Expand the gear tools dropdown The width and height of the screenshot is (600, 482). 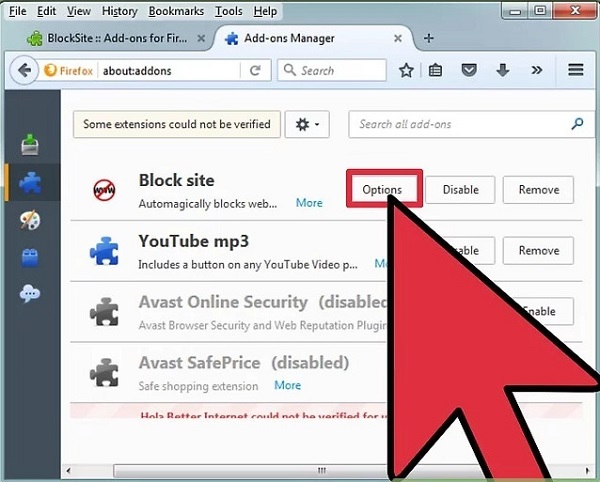click(x=307, y=124)
